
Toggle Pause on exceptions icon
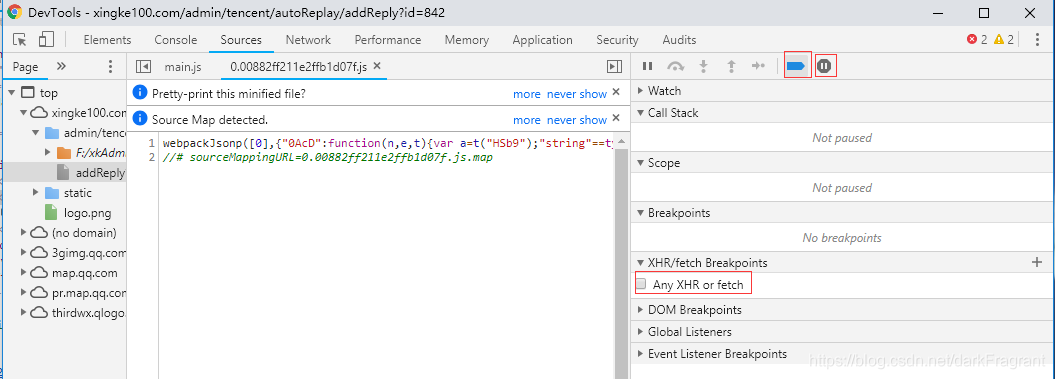click(x=825, y=66)
